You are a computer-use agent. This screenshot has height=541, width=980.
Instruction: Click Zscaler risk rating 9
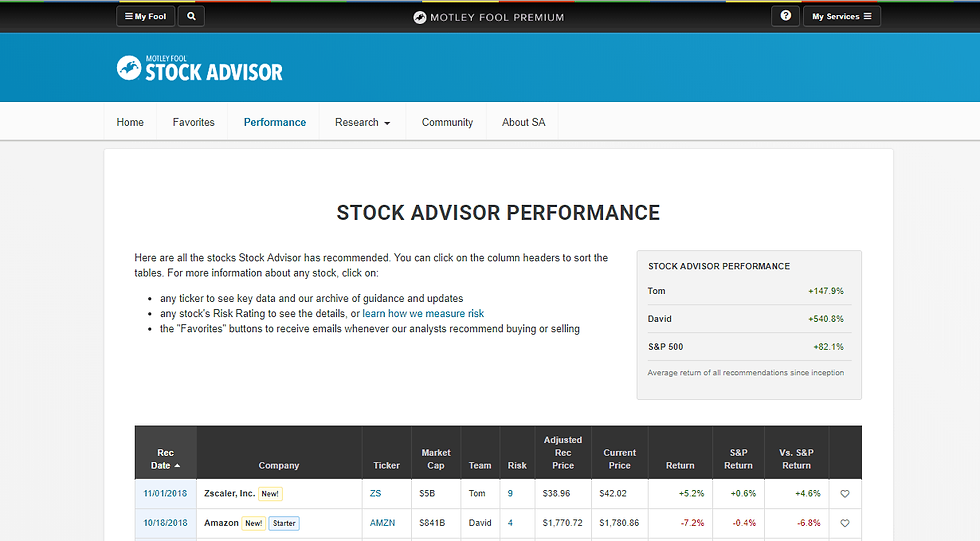510,494
